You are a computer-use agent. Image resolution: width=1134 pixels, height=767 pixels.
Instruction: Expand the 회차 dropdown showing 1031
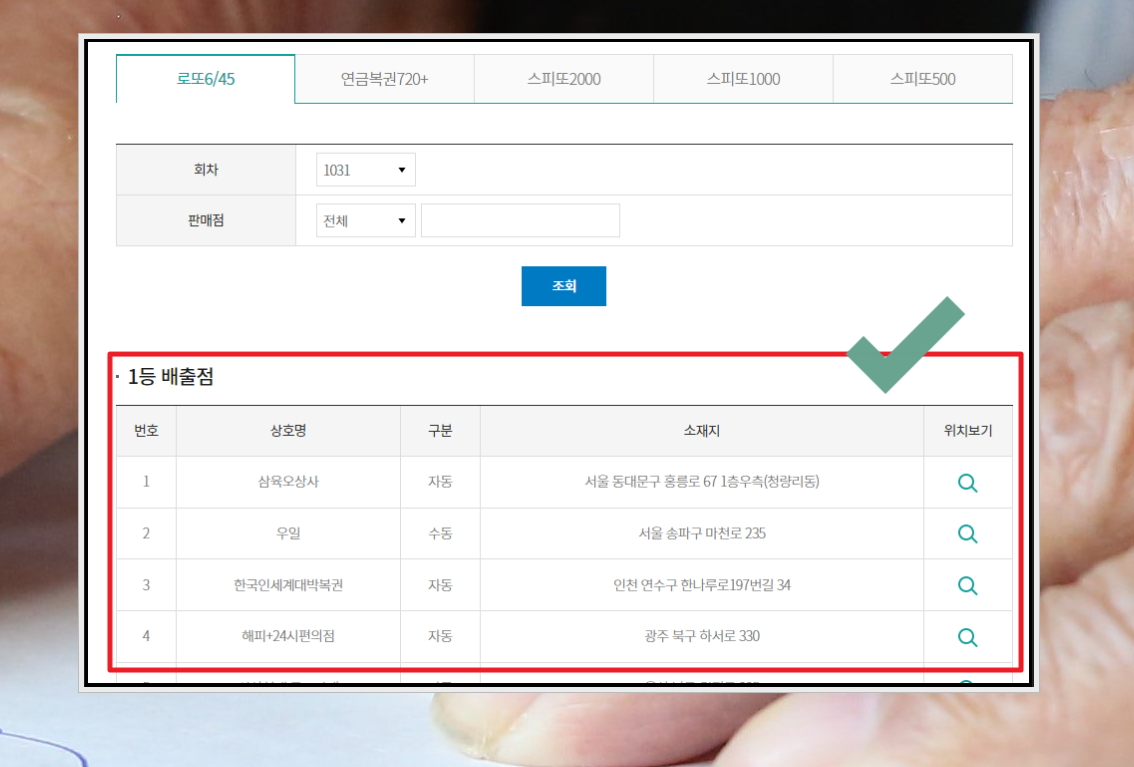coord(365,170)
